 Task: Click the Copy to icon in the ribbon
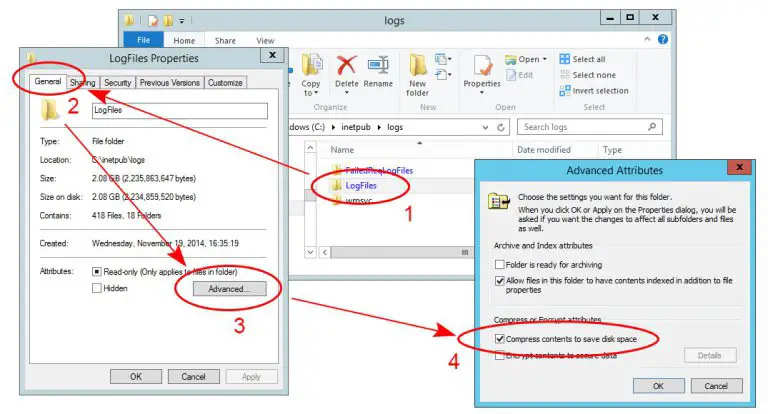click(x=312, y=65)
